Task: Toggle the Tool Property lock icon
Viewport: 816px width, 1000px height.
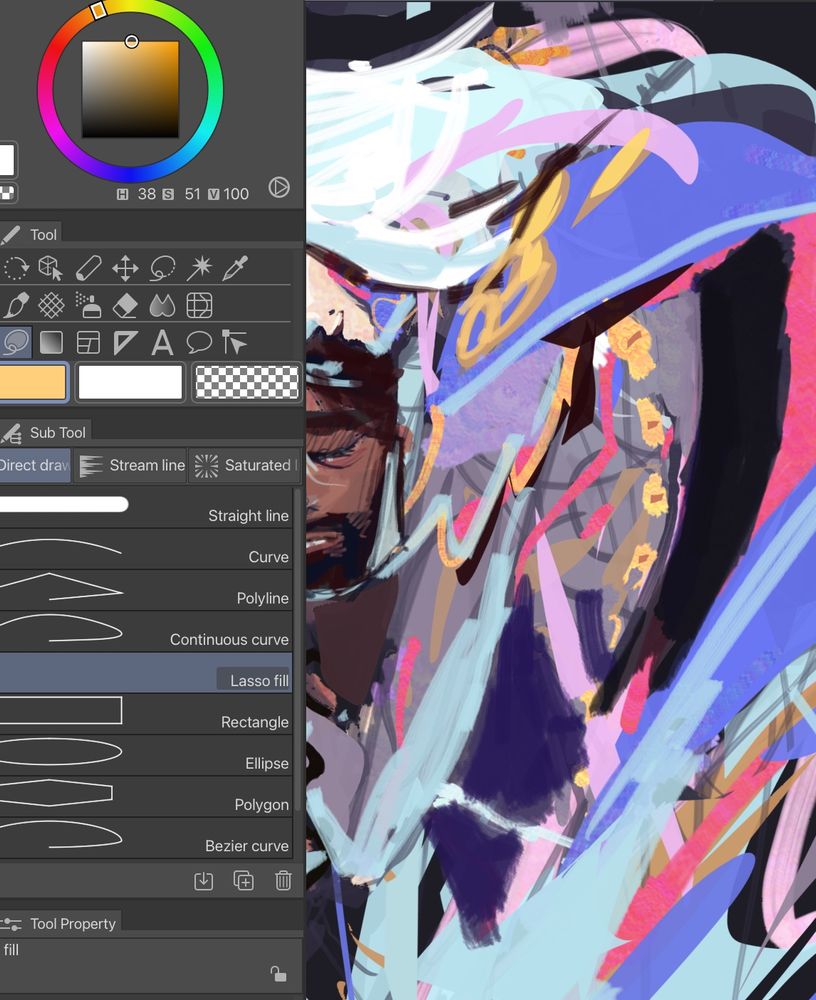Action: pyautogui.click(x=278, y=974)
